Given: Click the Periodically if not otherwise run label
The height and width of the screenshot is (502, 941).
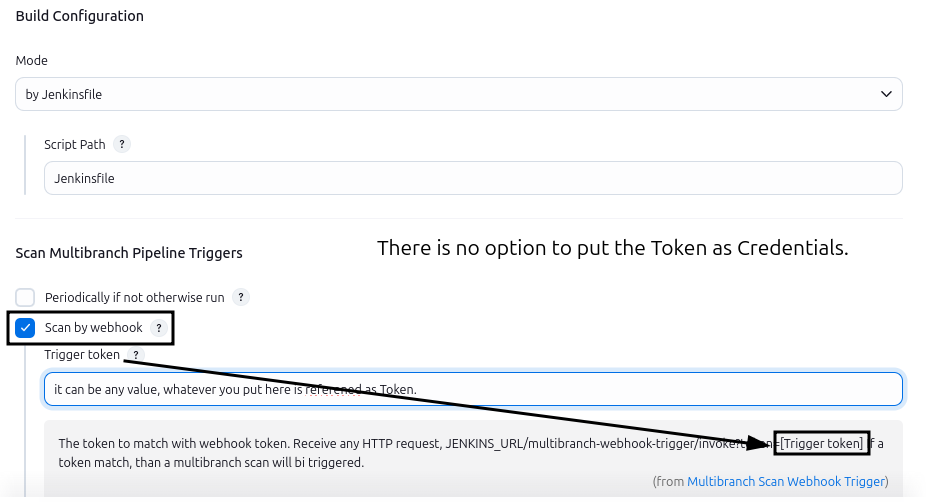Looking at the screenshot, I should [134, 298].
